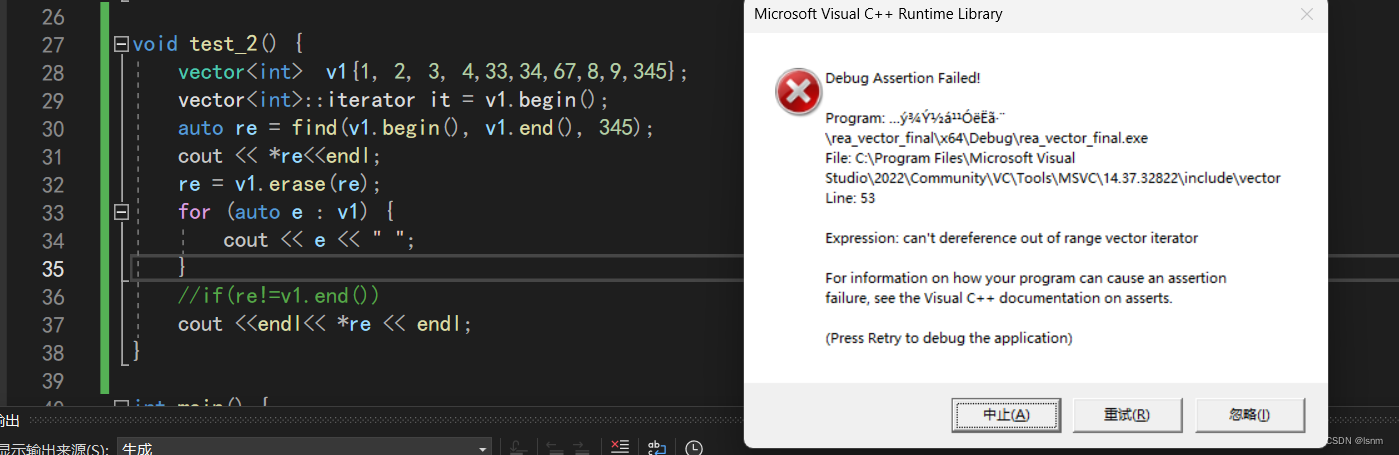
Task: Click the '(Press Retry to debug the application)' text
Action: tap(949, 338)
